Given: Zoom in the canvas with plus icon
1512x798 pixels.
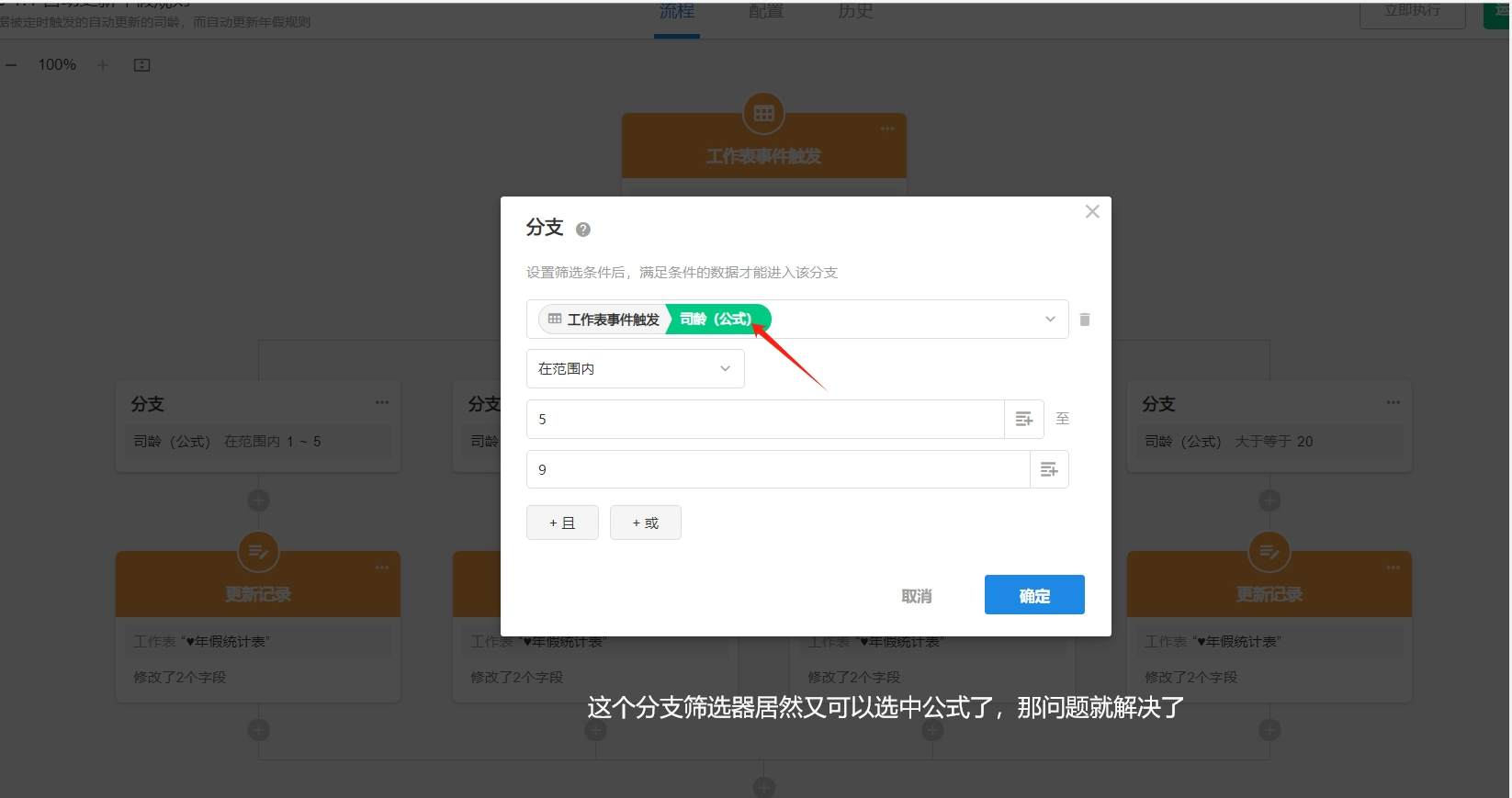Looking at the screenshot, I should 103,65.
